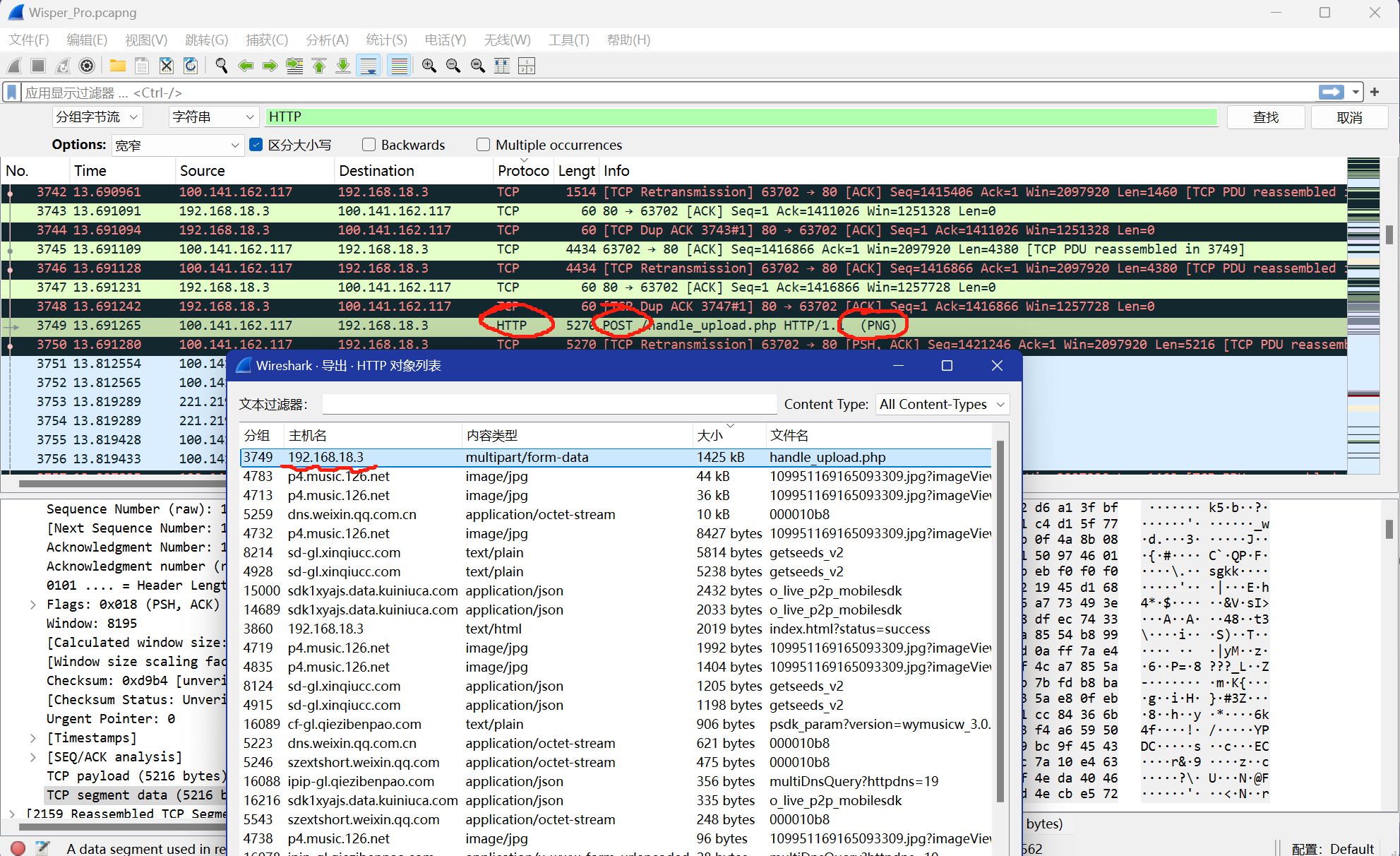Open the 分组字节流 search-in dropdown

click(x=97, y=117)
